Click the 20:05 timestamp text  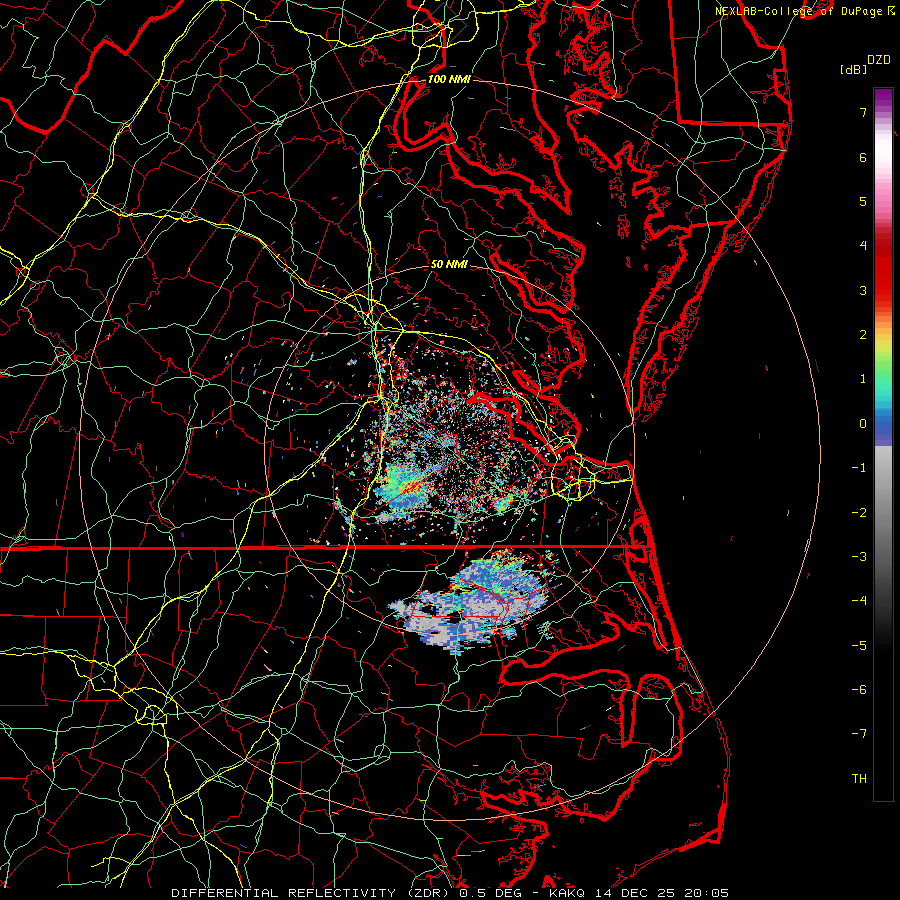[705, 893]
